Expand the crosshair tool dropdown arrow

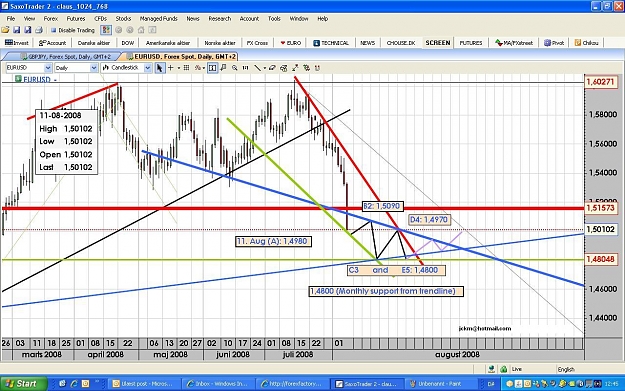(x=178, y=68)
